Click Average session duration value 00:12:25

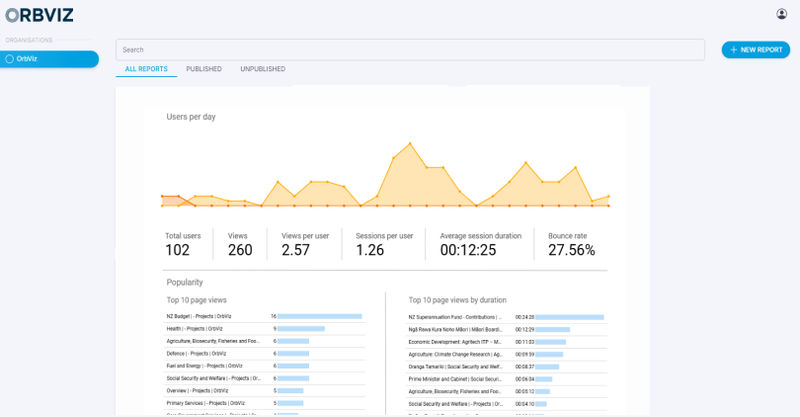click(x=468, y=250)
